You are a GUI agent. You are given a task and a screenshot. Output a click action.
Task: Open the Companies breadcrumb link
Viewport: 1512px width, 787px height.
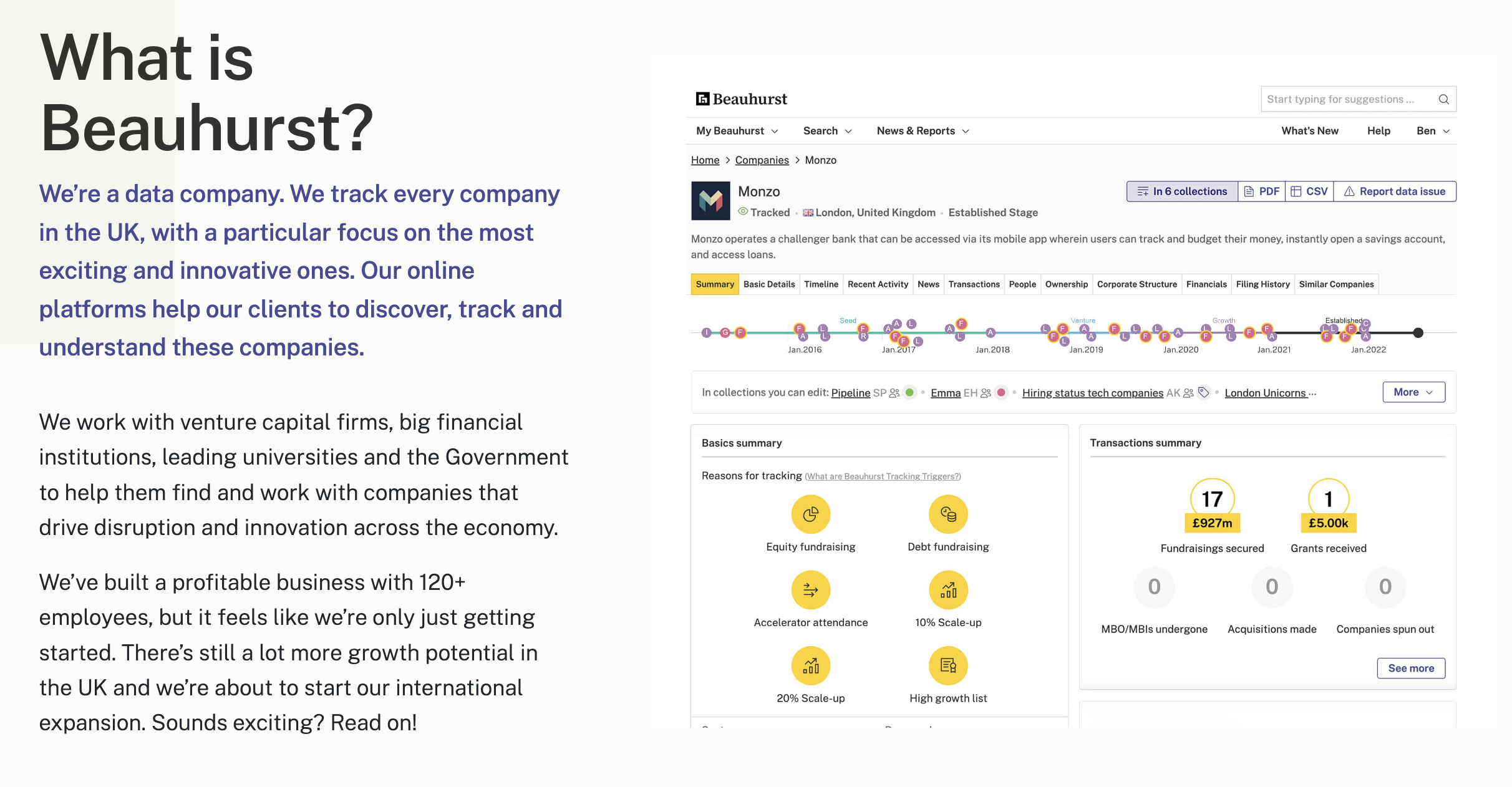tap(761, 160)
